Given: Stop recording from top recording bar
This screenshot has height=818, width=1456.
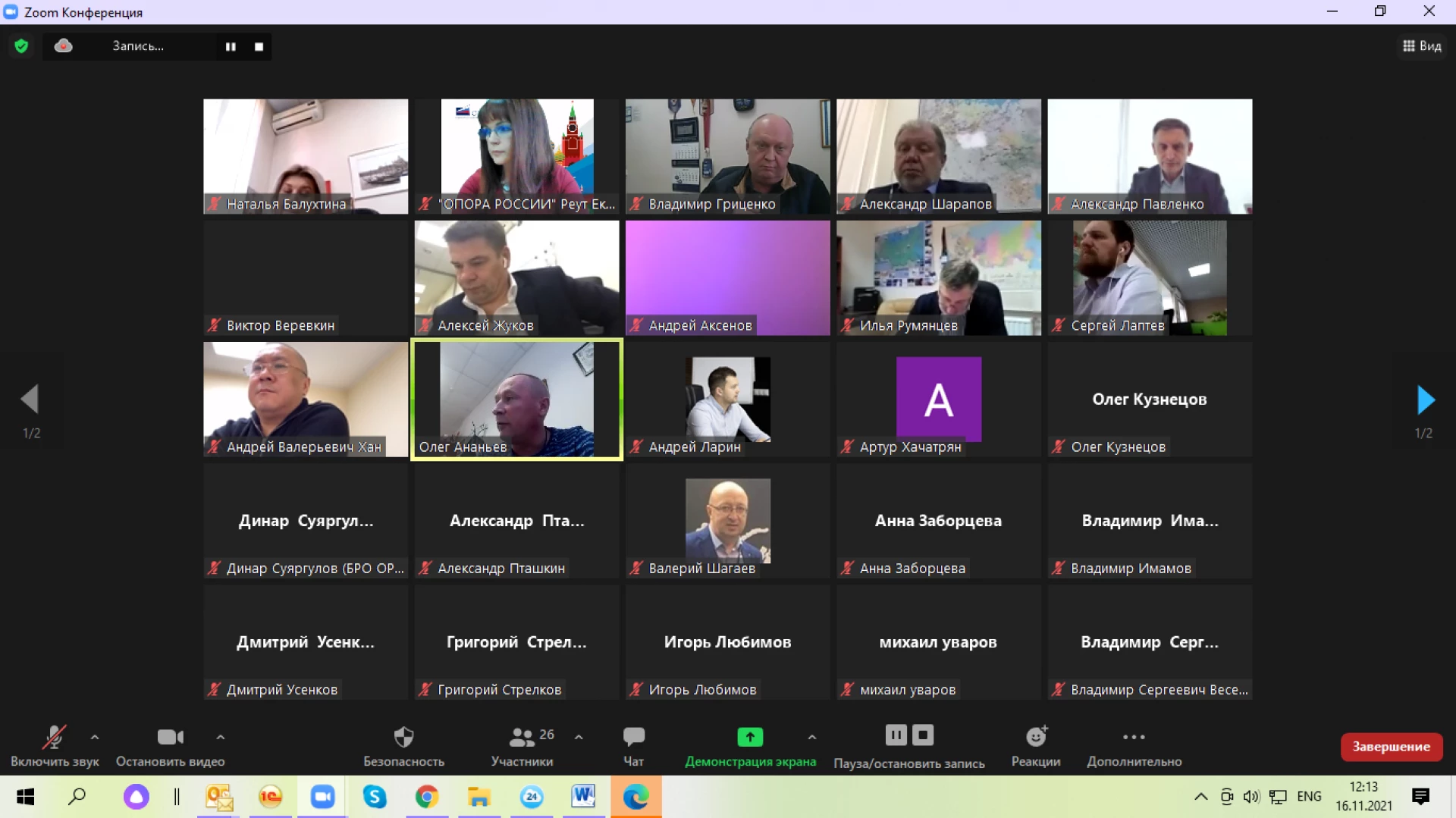Looking at the screenshot, I should point(259,46).
